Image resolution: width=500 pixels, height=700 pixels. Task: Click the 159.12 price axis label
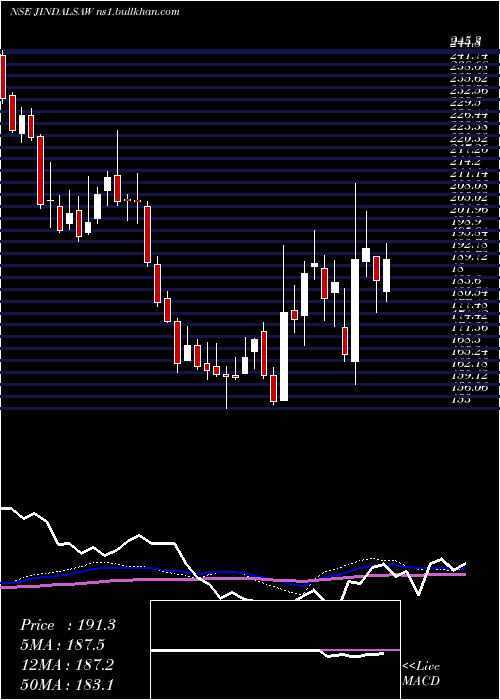(x=468, y=376)
